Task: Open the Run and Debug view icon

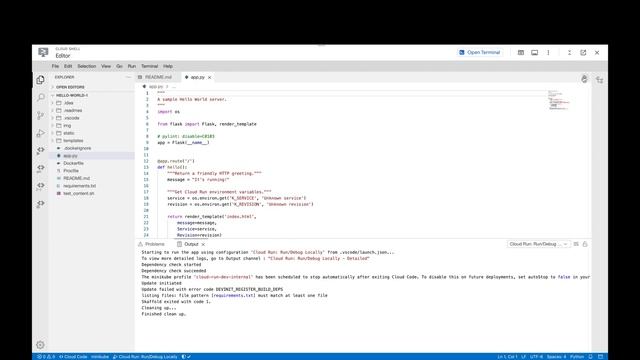Action: (x=40, y=133)
